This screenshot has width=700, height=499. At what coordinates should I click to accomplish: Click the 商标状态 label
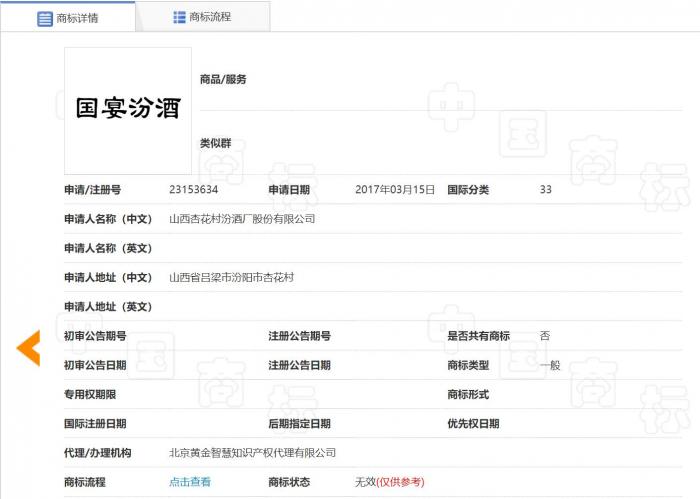tap(289, 482)
